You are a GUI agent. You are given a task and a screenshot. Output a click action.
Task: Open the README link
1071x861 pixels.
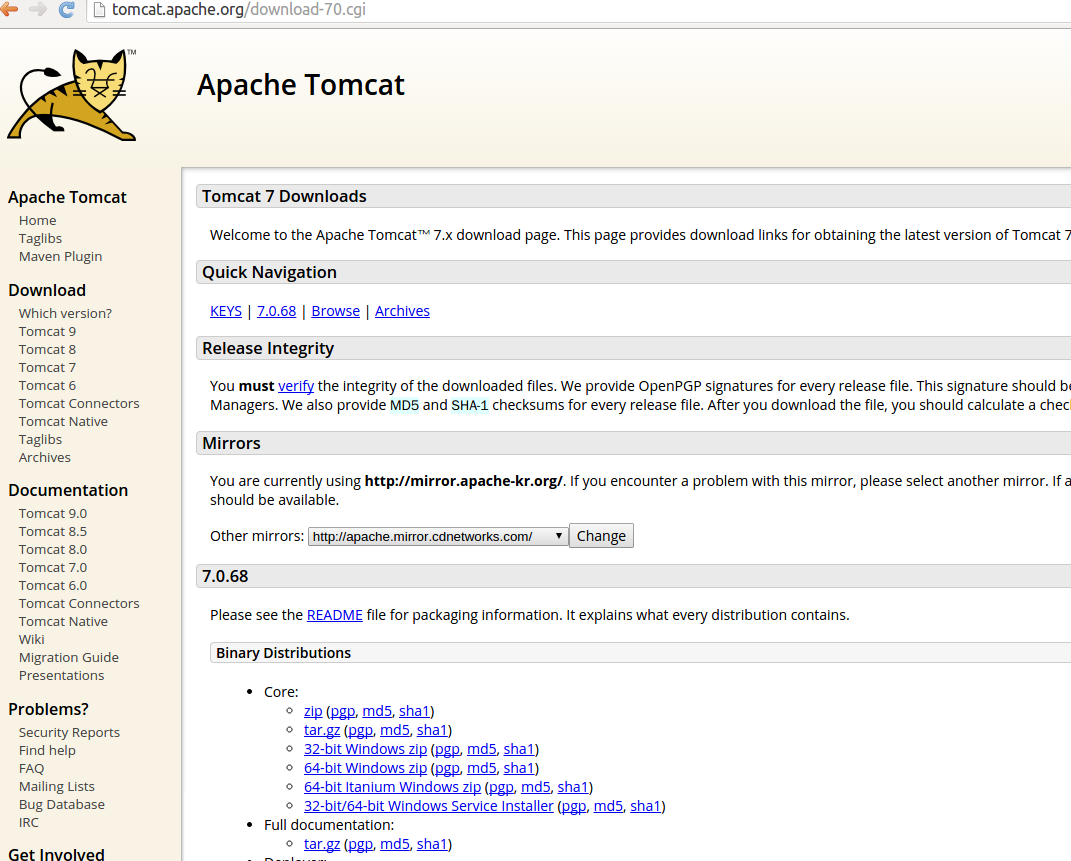click(335, 615)
